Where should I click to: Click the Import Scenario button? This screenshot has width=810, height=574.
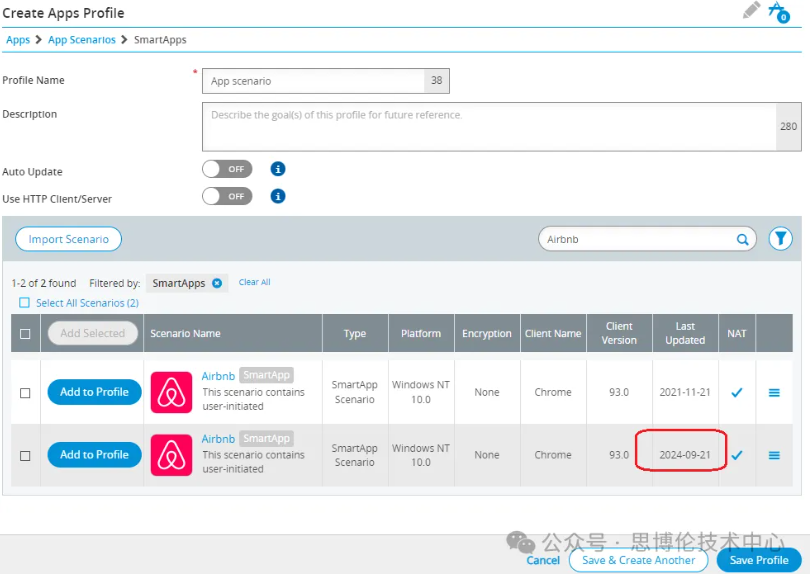click(x=68, y=240)
